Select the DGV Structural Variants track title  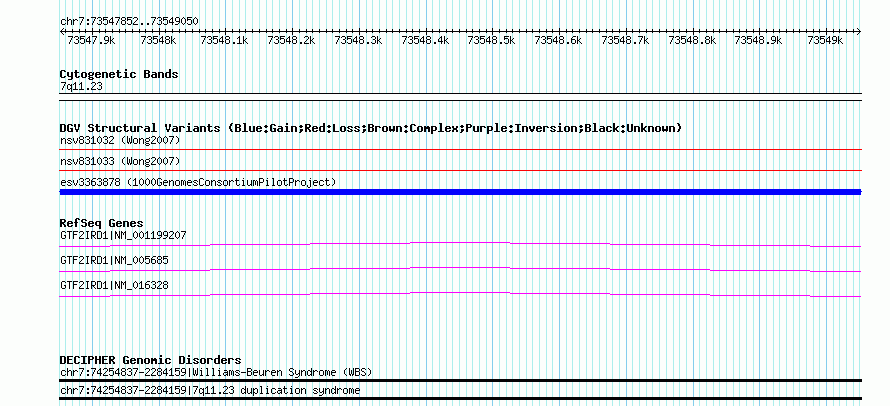click(x=371, y=128)
